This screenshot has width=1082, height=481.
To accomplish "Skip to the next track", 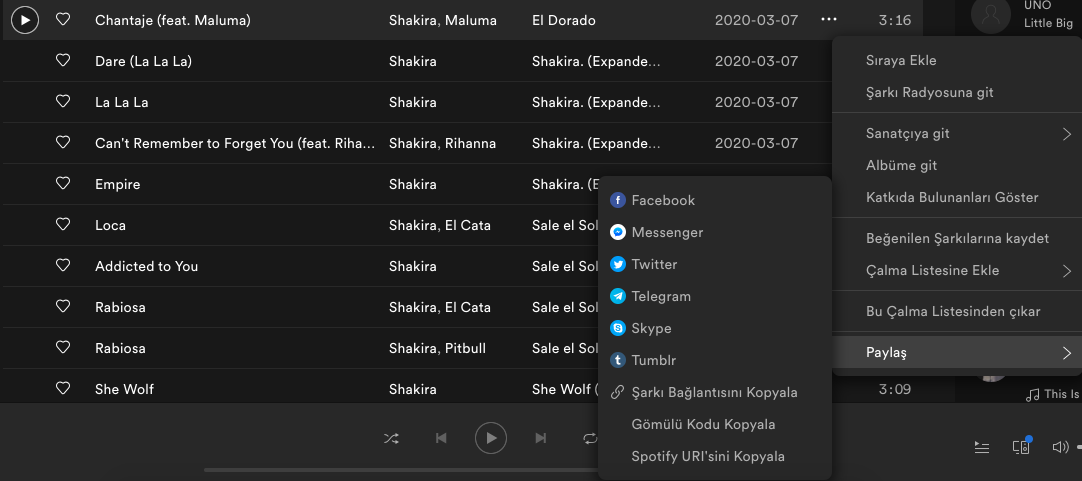I will coord(540,438).
